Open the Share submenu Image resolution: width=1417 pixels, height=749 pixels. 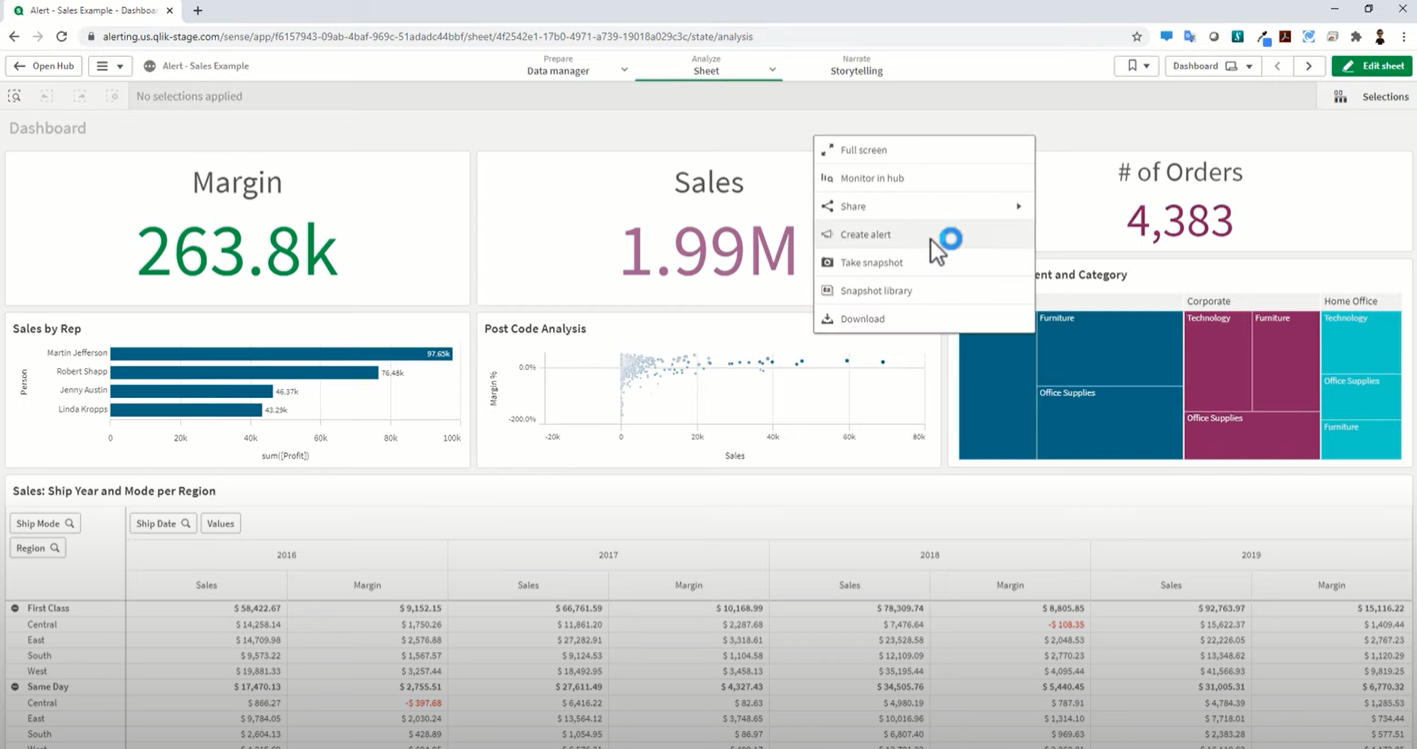tap(924, 206)
